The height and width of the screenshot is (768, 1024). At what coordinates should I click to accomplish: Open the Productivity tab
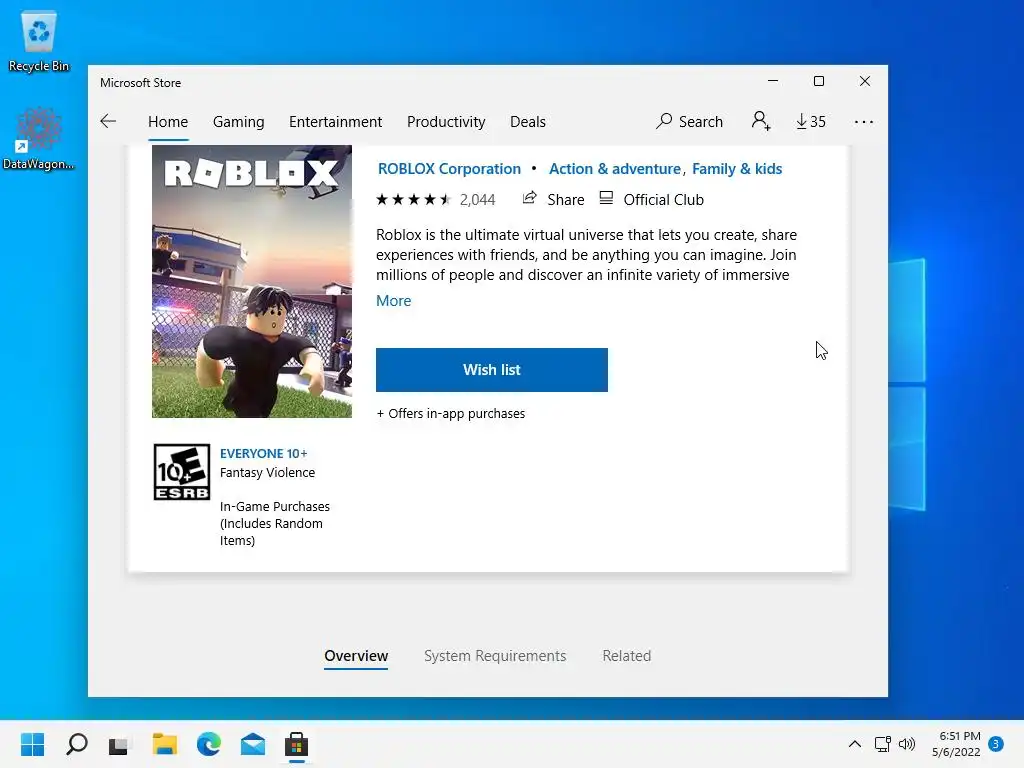pyautogui.click(x=446, y=122)
